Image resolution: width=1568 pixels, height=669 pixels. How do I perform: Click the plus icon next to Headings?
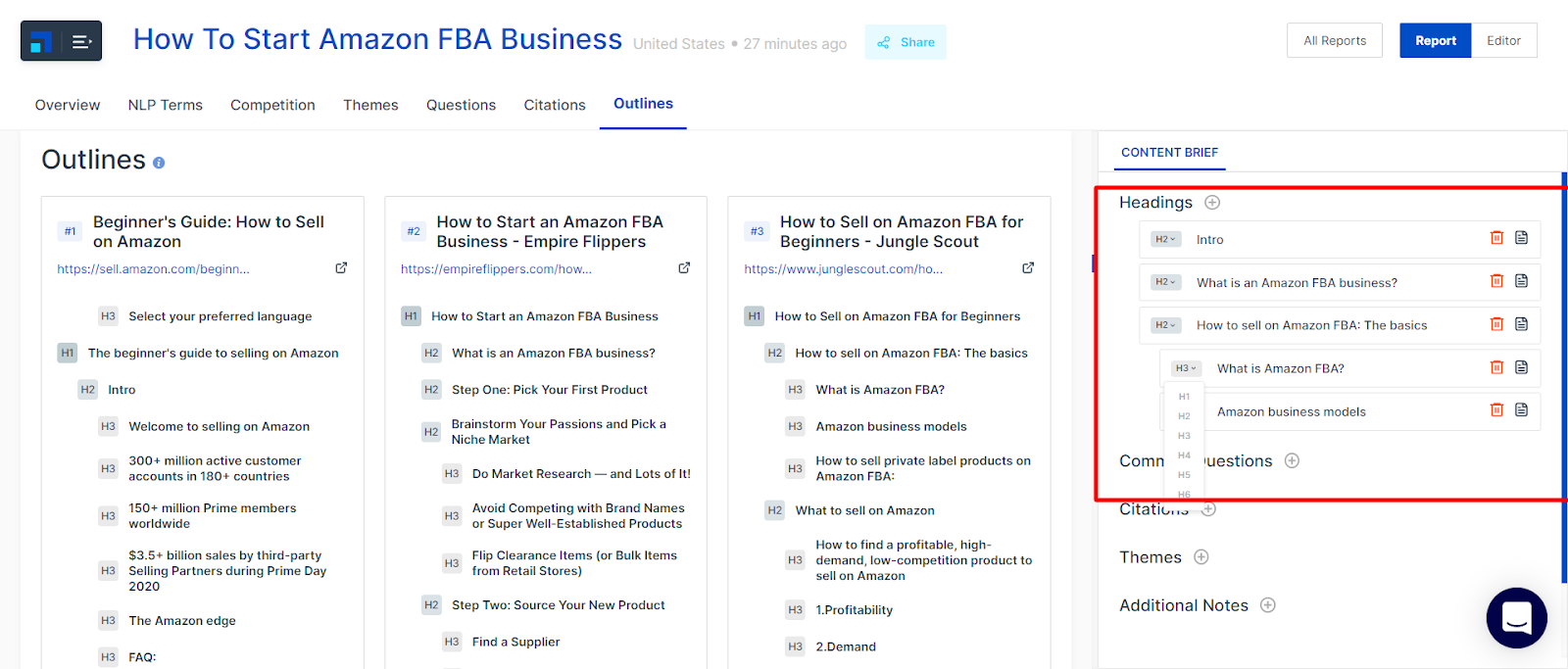(x=1212, y=203)
